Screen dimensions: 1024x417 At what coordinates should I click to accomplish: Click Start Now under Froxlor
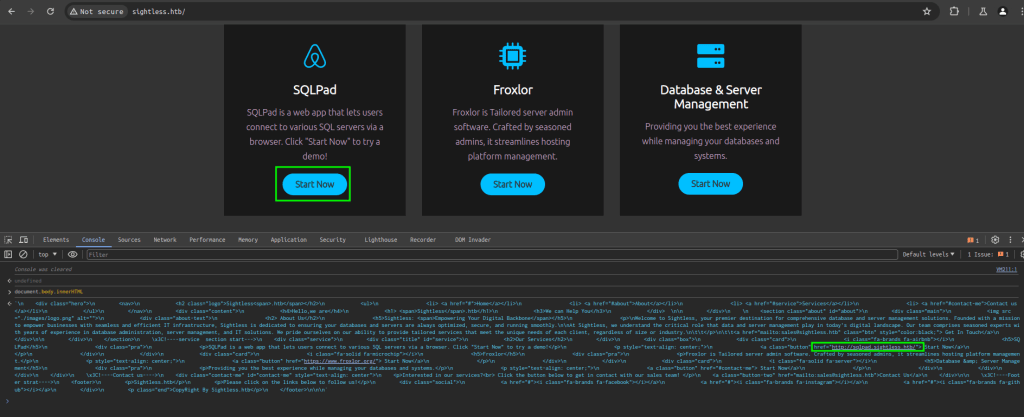pyautogui.click(x=512, y=184)
